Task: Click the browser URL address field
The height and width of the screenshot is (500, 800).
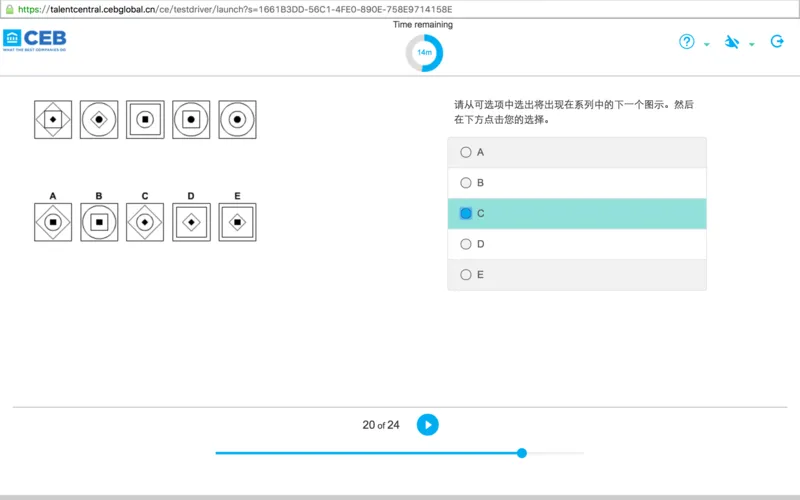Action: pos(400,9)
